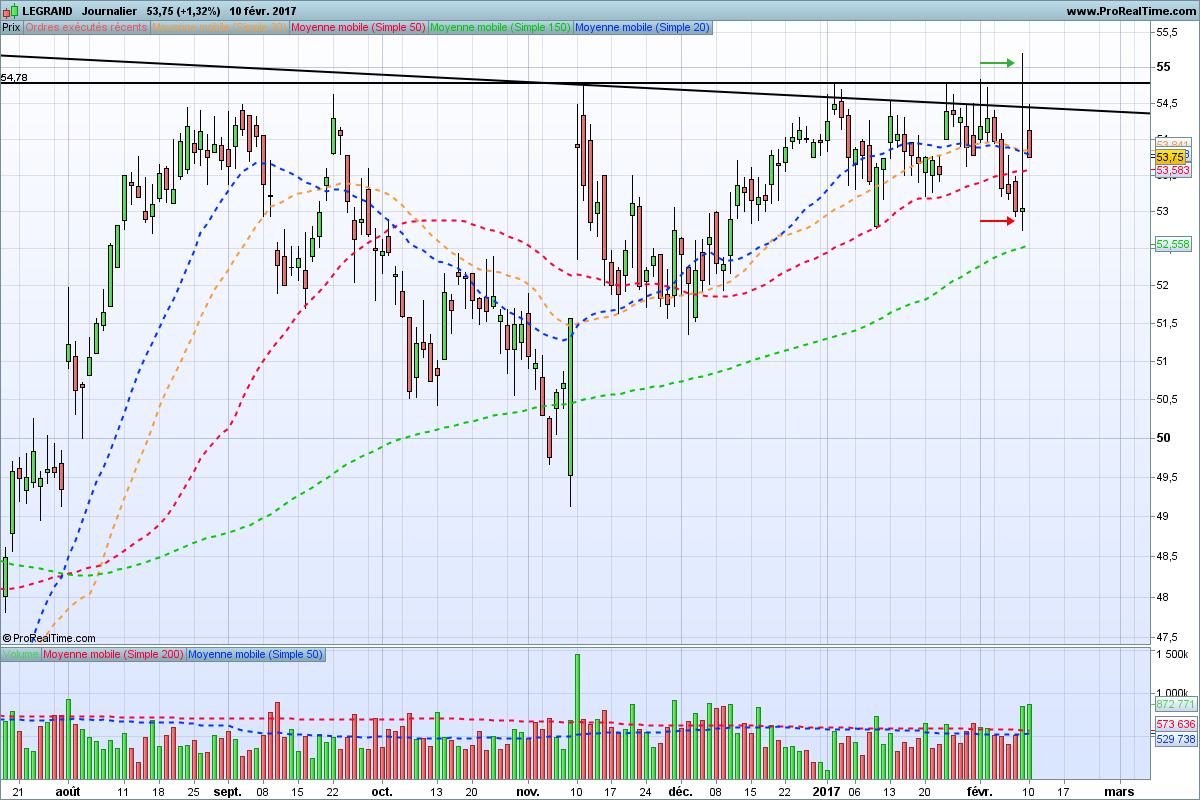The height and width of the screenshot is (800, 1200).
Task: Click the 1 500k volume axis label
Action: click(x=1172, y=654)
